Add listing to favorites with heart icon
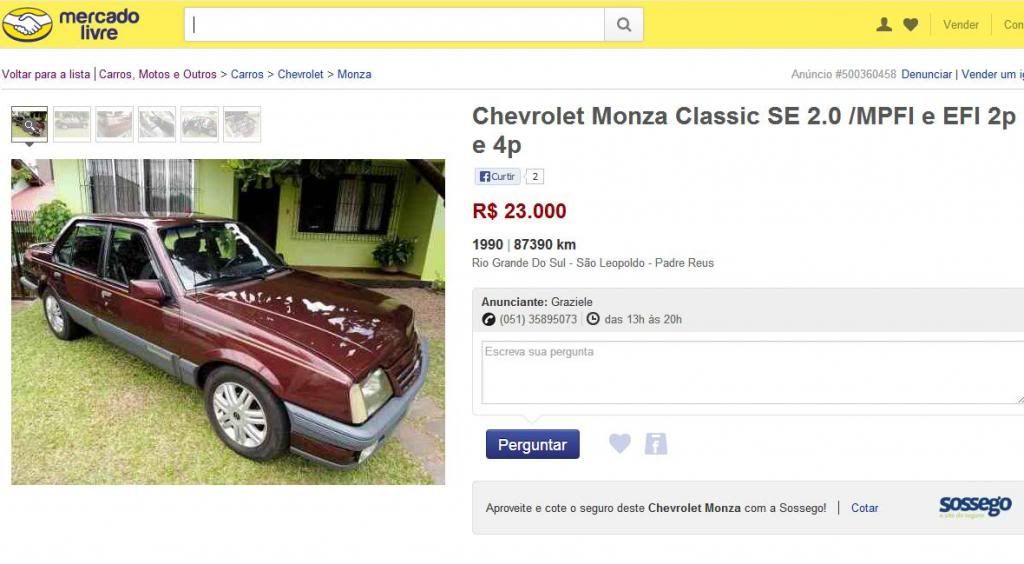1024x564 pixels. [x=620, y=444]
